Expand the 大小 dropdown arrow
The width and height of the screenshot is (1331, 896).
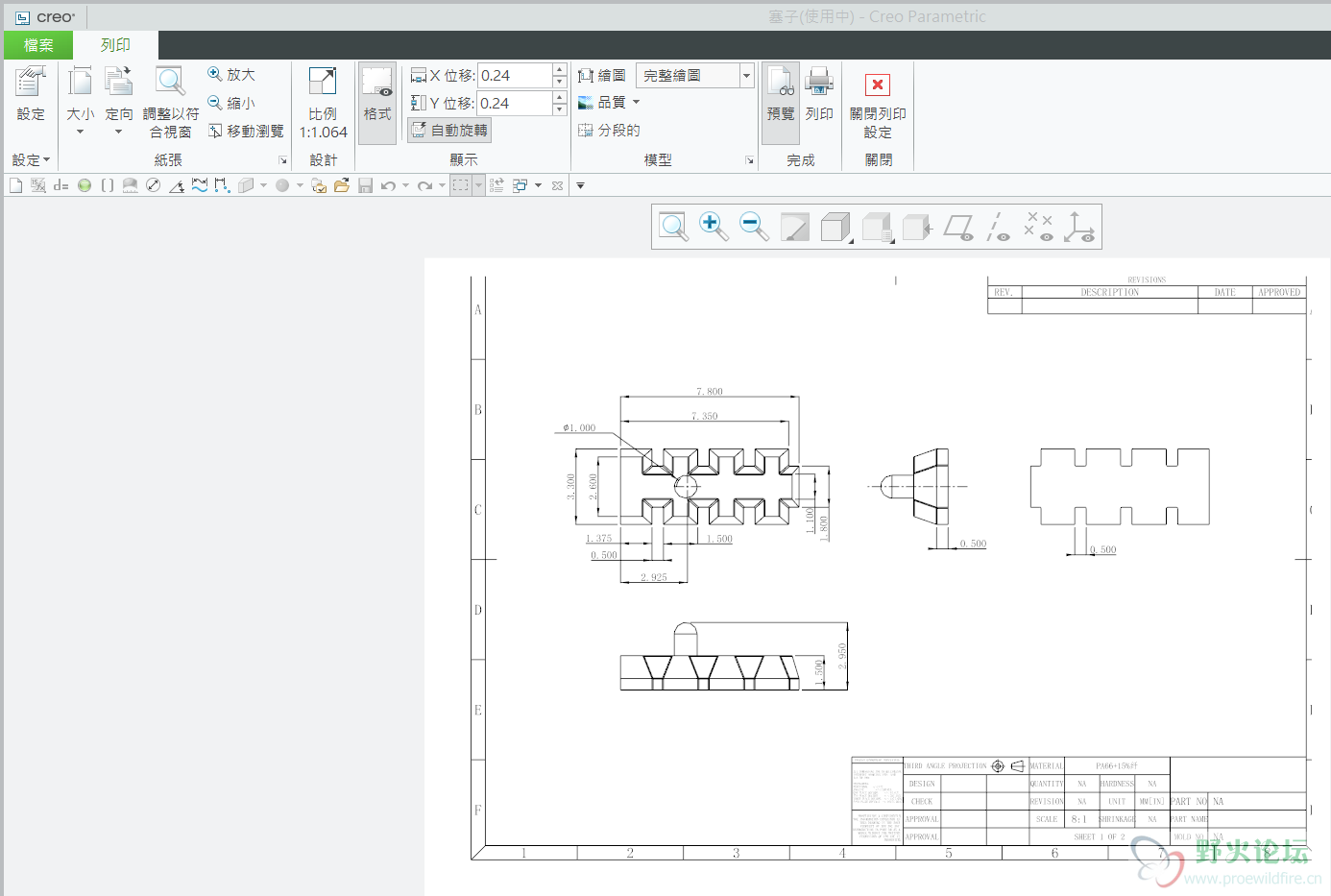(x=80, y=132)
